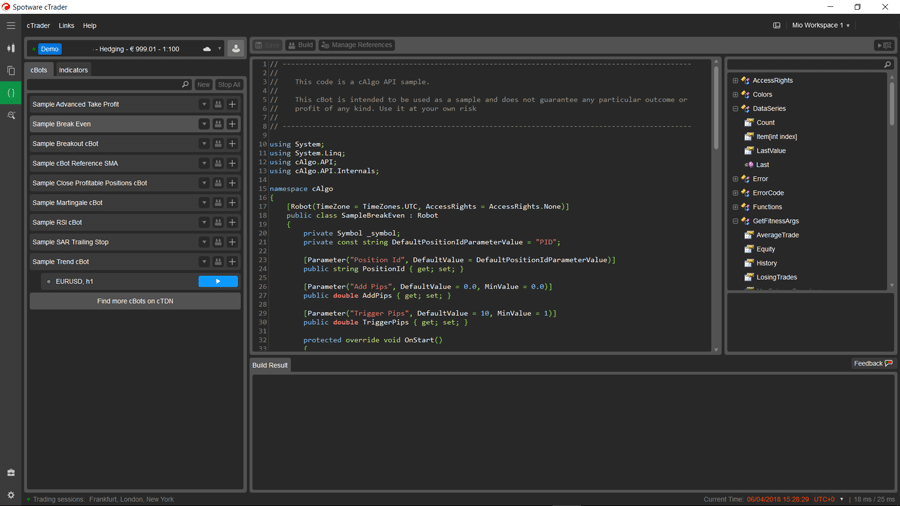Click the Demo account badge
The width and height of the screenshot is (900, 506).
49,49
